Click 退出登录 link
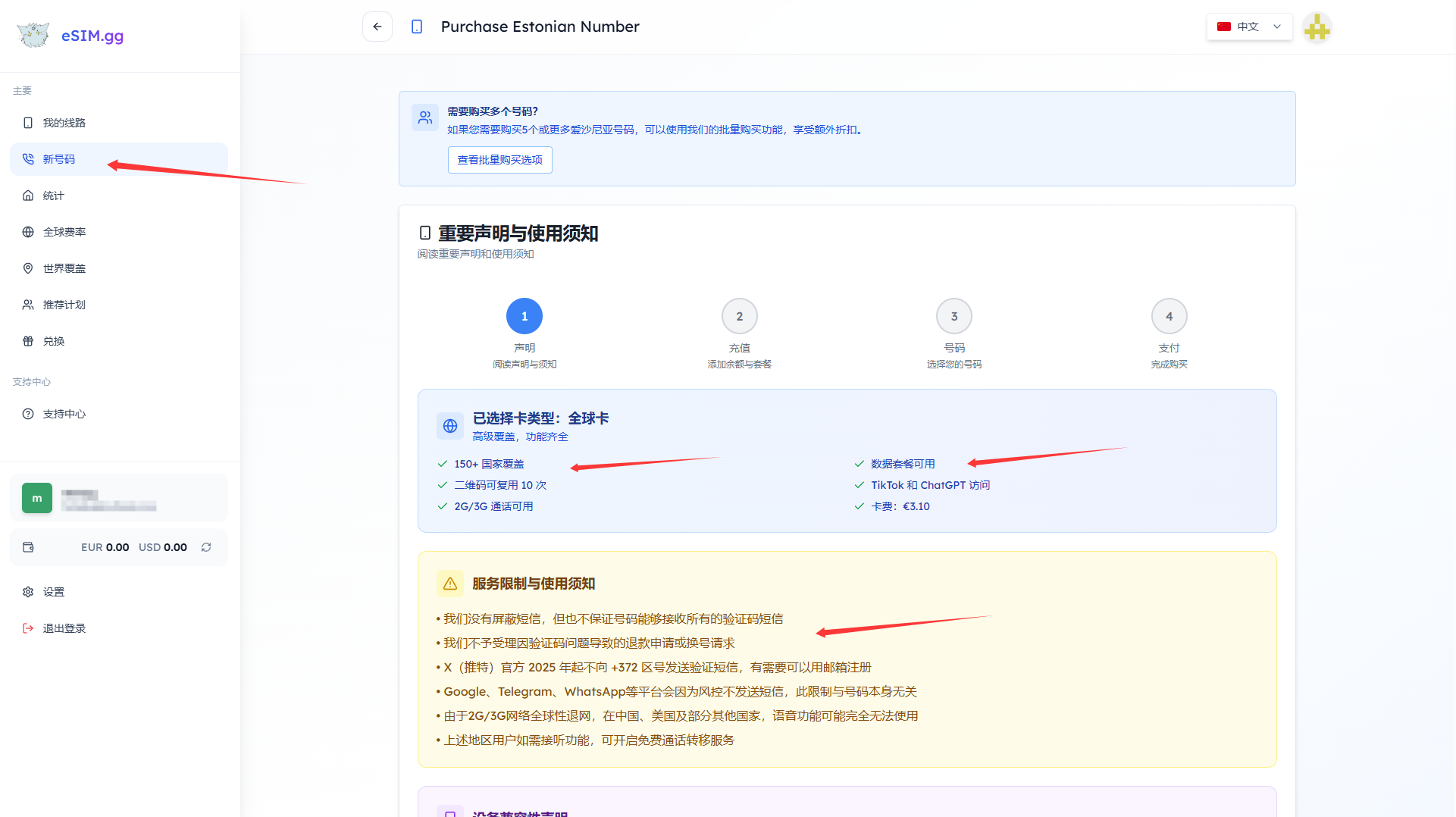 [x=64, y=628]
